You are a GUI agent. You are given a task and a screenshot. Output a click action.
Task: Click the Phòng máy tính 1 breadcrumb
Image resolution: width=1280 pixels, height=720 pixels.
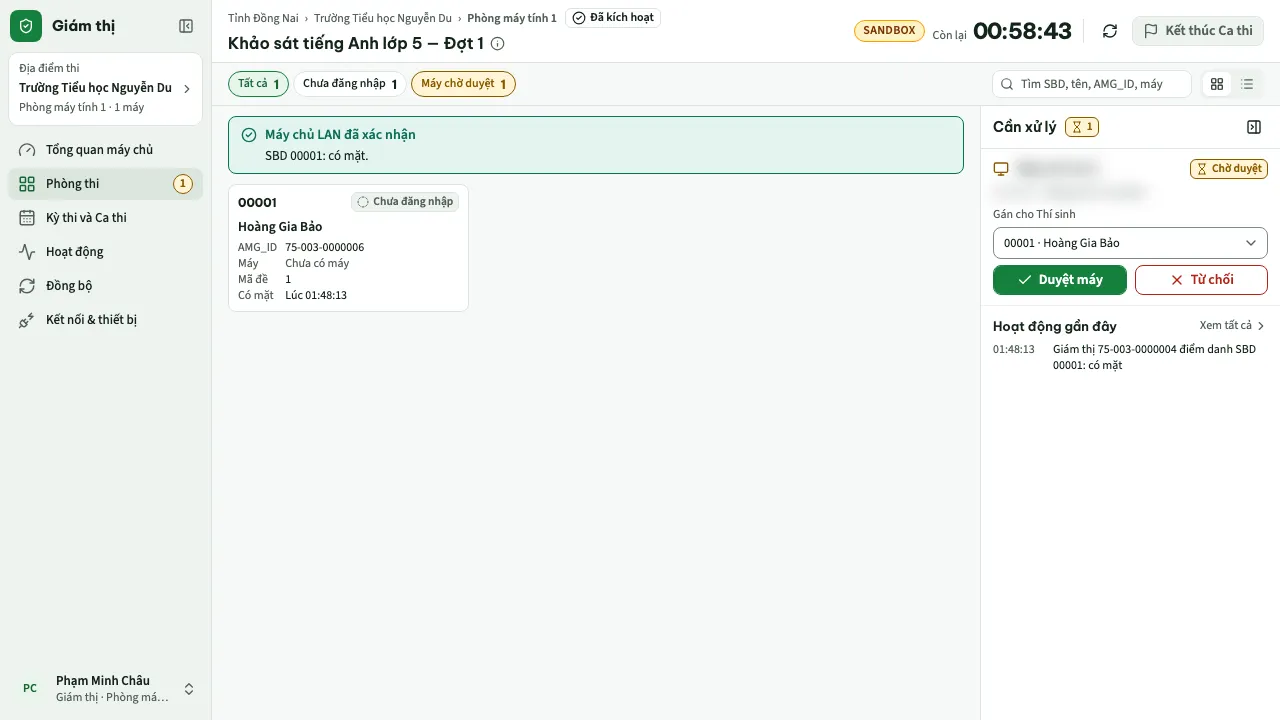coord(512,18)
